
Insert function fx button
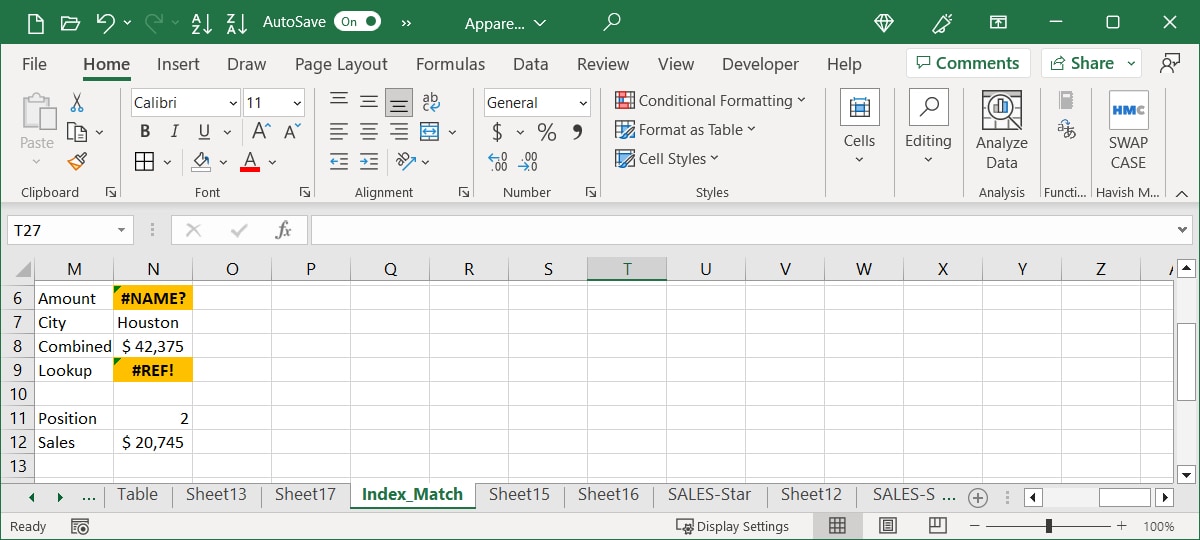click(x=284, y=230)
